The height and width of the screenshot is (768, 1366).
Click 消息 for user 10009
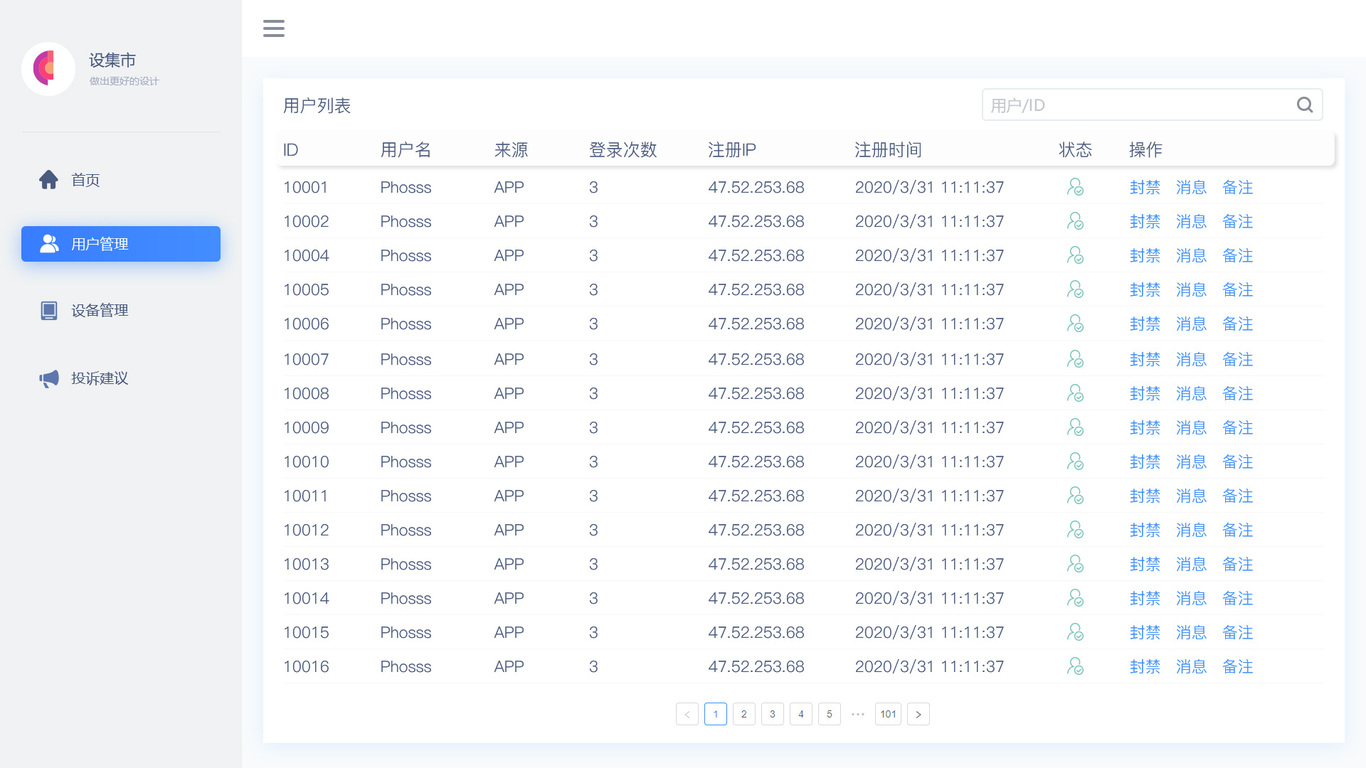pos(1191,427)
